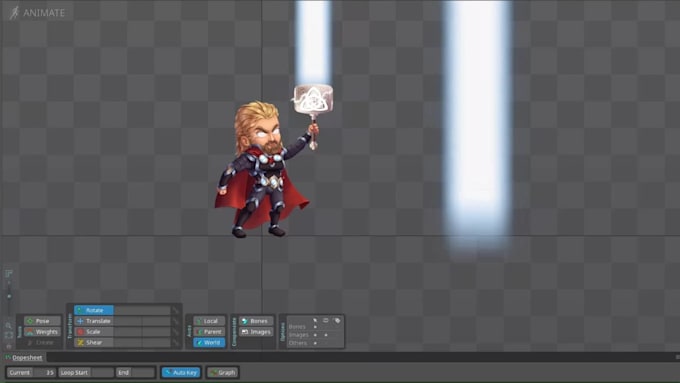Click the Current frame field
The width and height of the screenshot is (680, 383).
click(31, 373)
